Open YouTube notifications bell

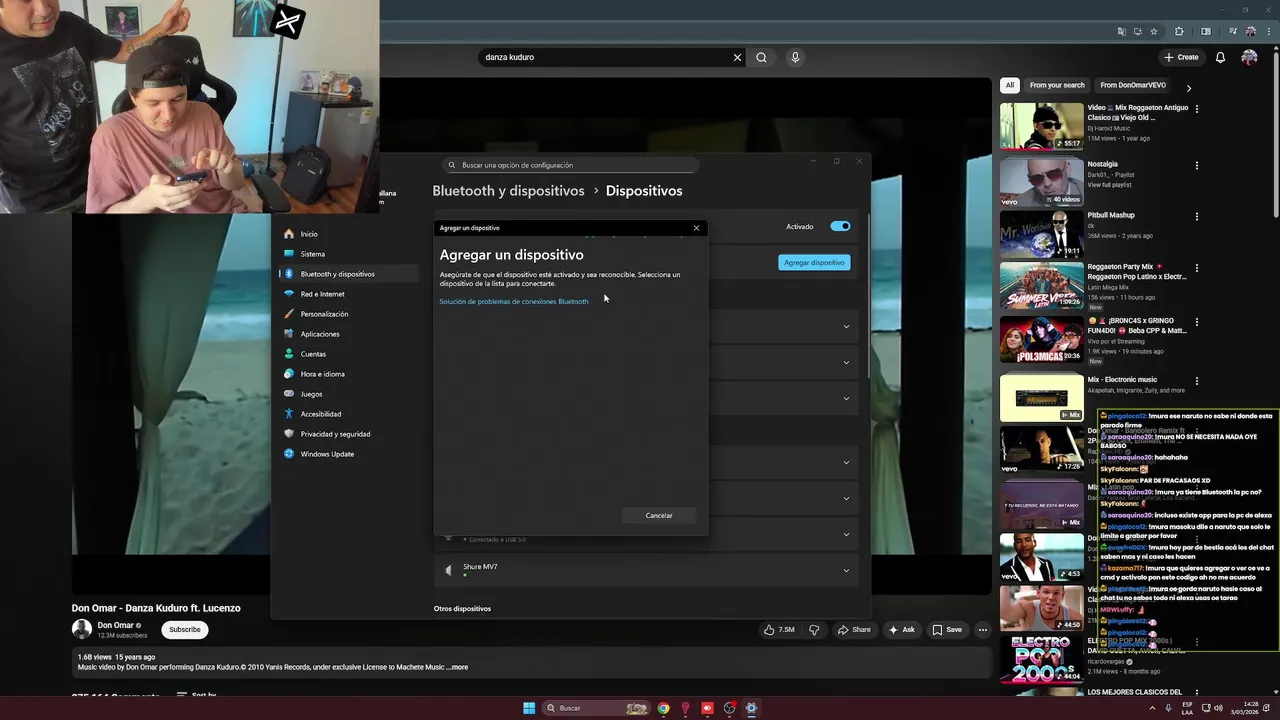click(x=1220, y=57)
